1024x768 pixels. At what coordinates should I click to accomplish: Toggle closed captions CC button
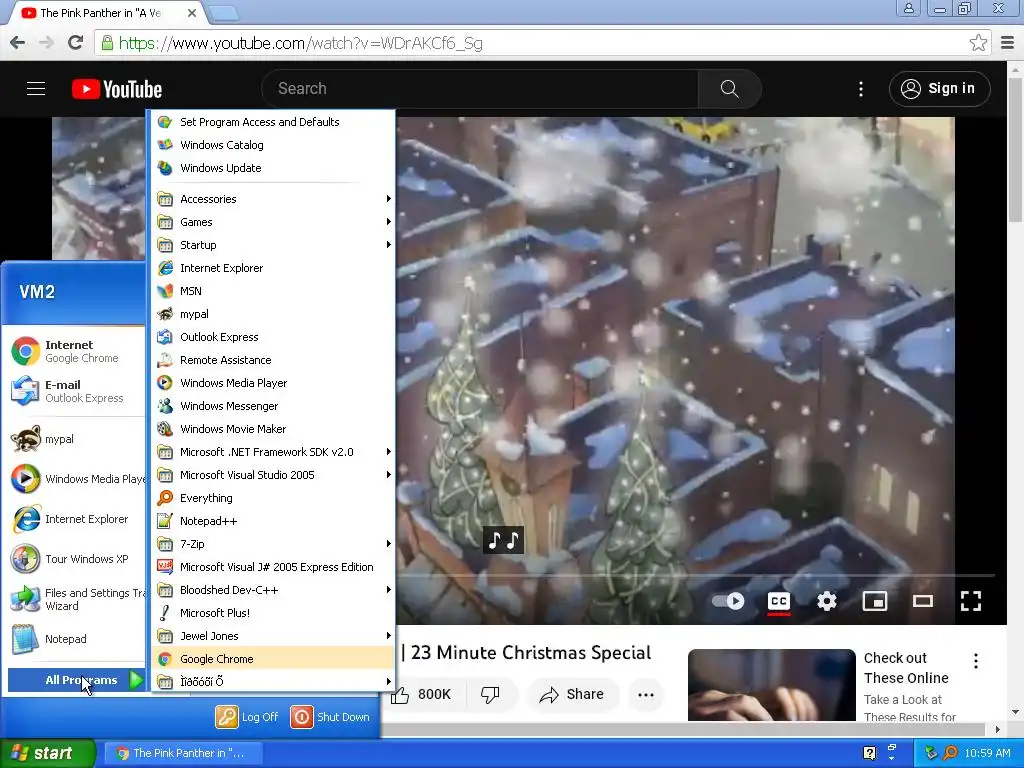778,601
